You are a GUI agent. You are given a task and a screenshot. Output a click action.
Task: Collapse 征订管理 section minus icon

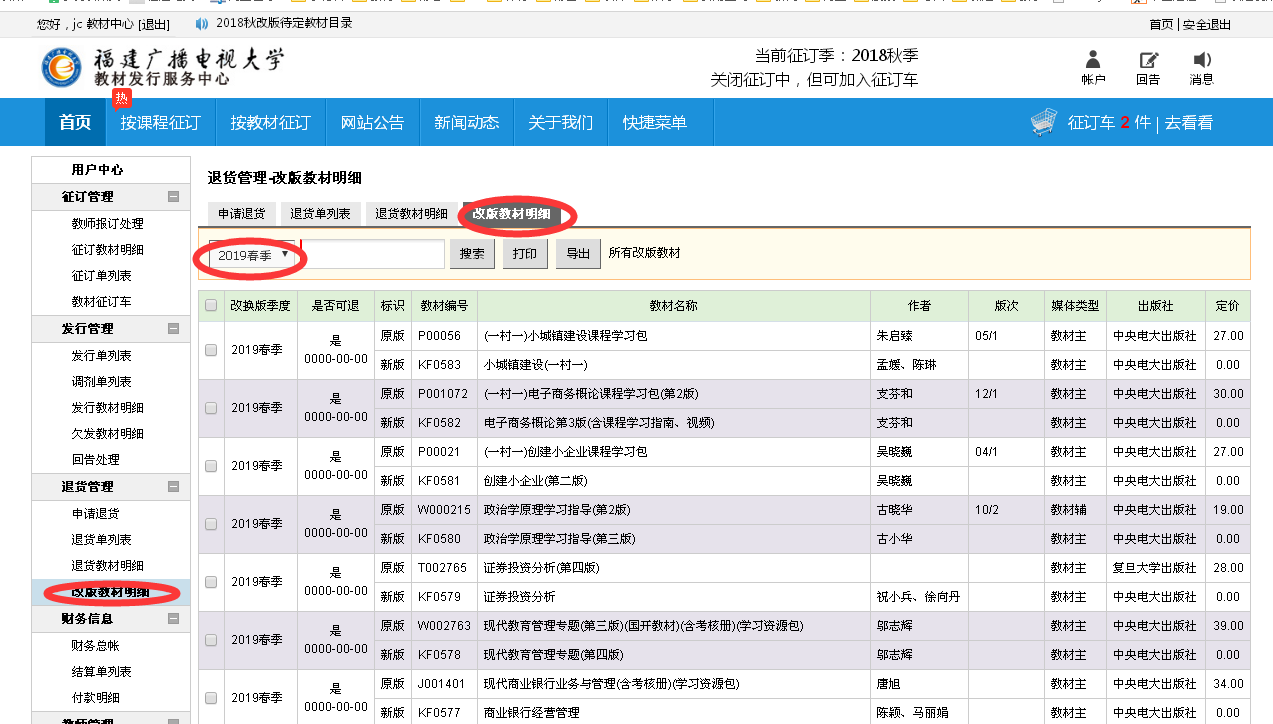coord(174,197)
